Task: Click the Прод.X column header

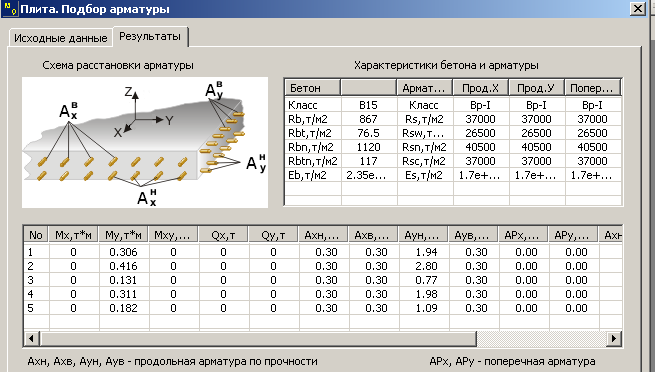Action: coord(480,88)
